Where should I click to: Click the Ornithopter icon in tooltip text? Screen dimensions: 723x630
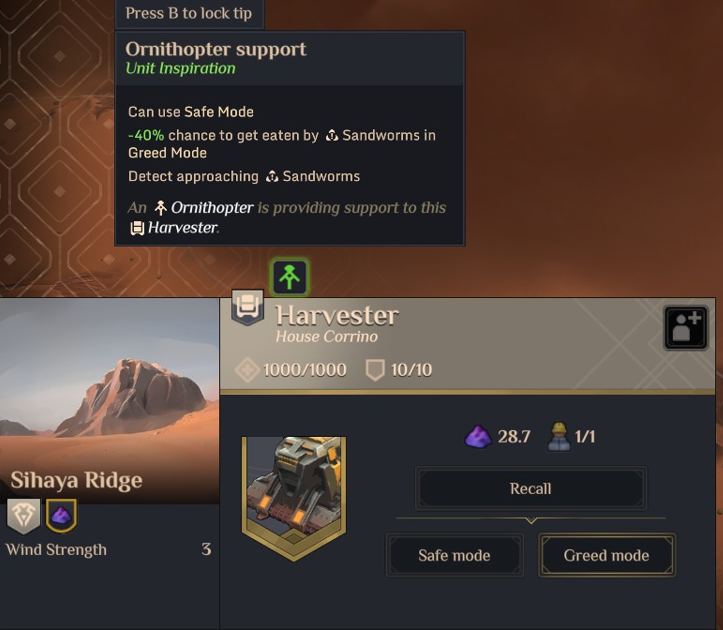(x=160, y=208)
